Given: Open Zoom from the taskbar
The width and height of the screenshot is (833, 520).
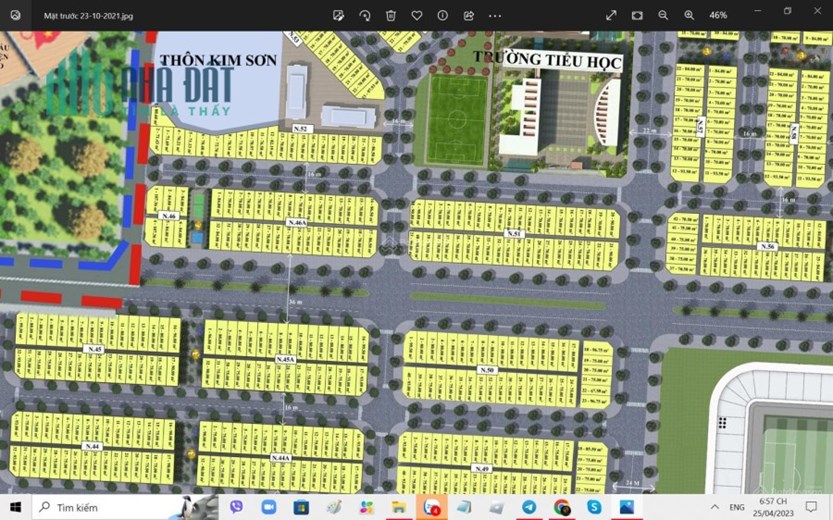Looking at the screenshot, I should coord(269,507).
